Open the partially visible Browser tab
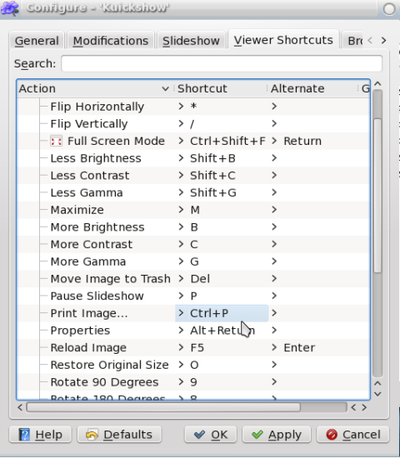Screen dimensions: 400x458 [354, 41]
